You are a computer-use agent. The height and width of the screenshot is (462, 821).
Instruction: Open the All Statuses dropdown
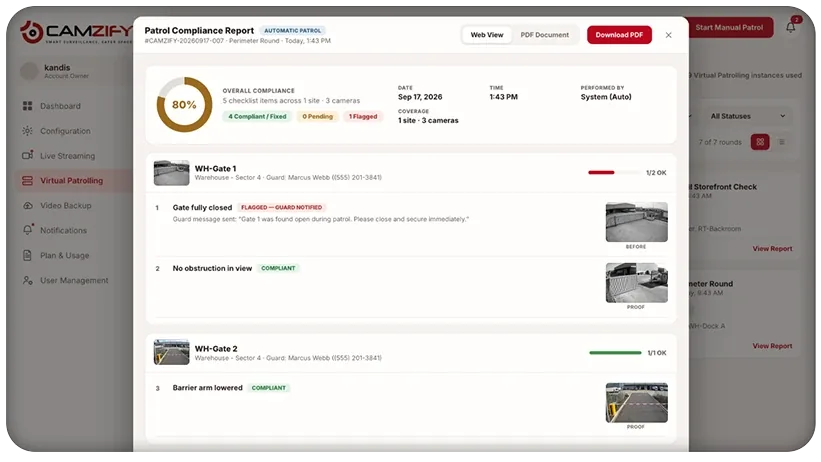[747, 116]
